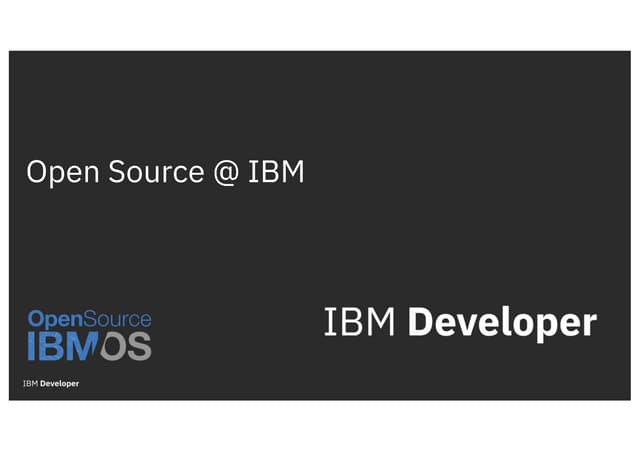The width and height of the screenshot is (640, 452).
Task: Click the small IBM Developer footer text
Action: pos(51,383)
